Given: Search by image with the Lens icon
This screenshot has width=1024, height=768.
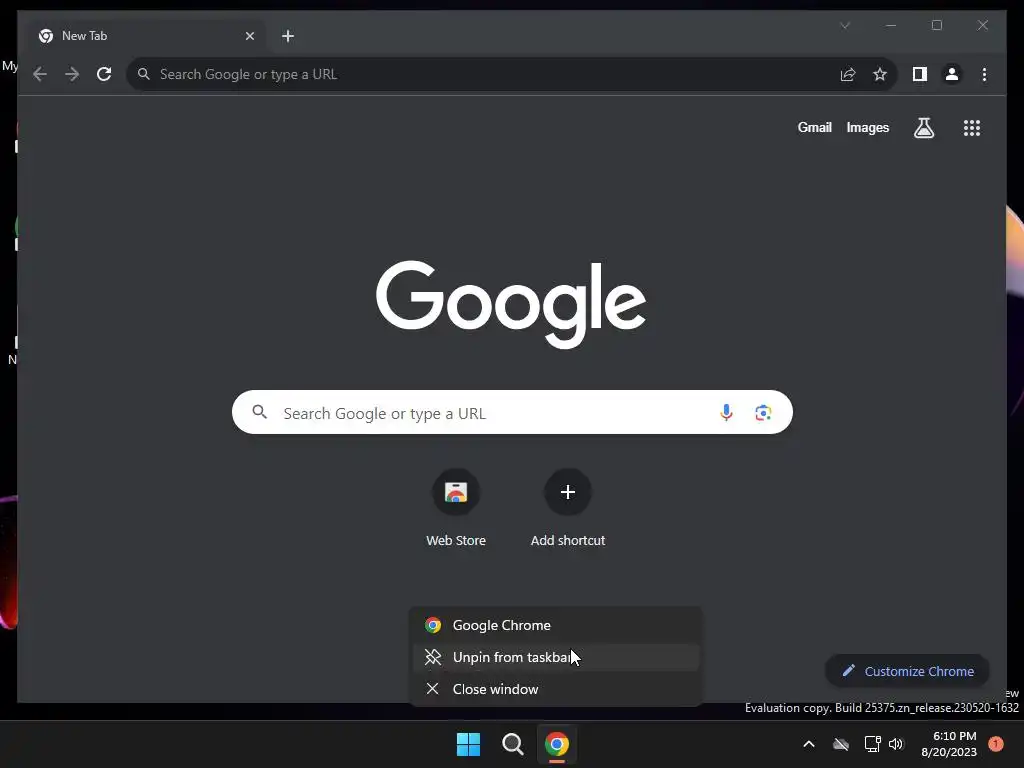Looking at the screenshot, I should [x=763, y=413].
